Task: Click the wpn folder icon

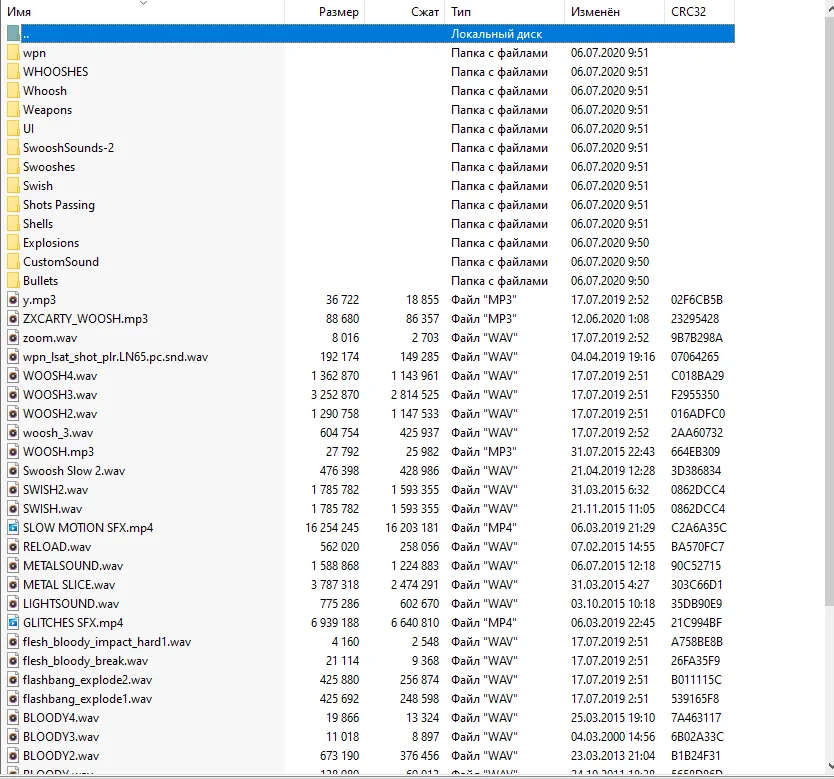Action: point(13,53)
